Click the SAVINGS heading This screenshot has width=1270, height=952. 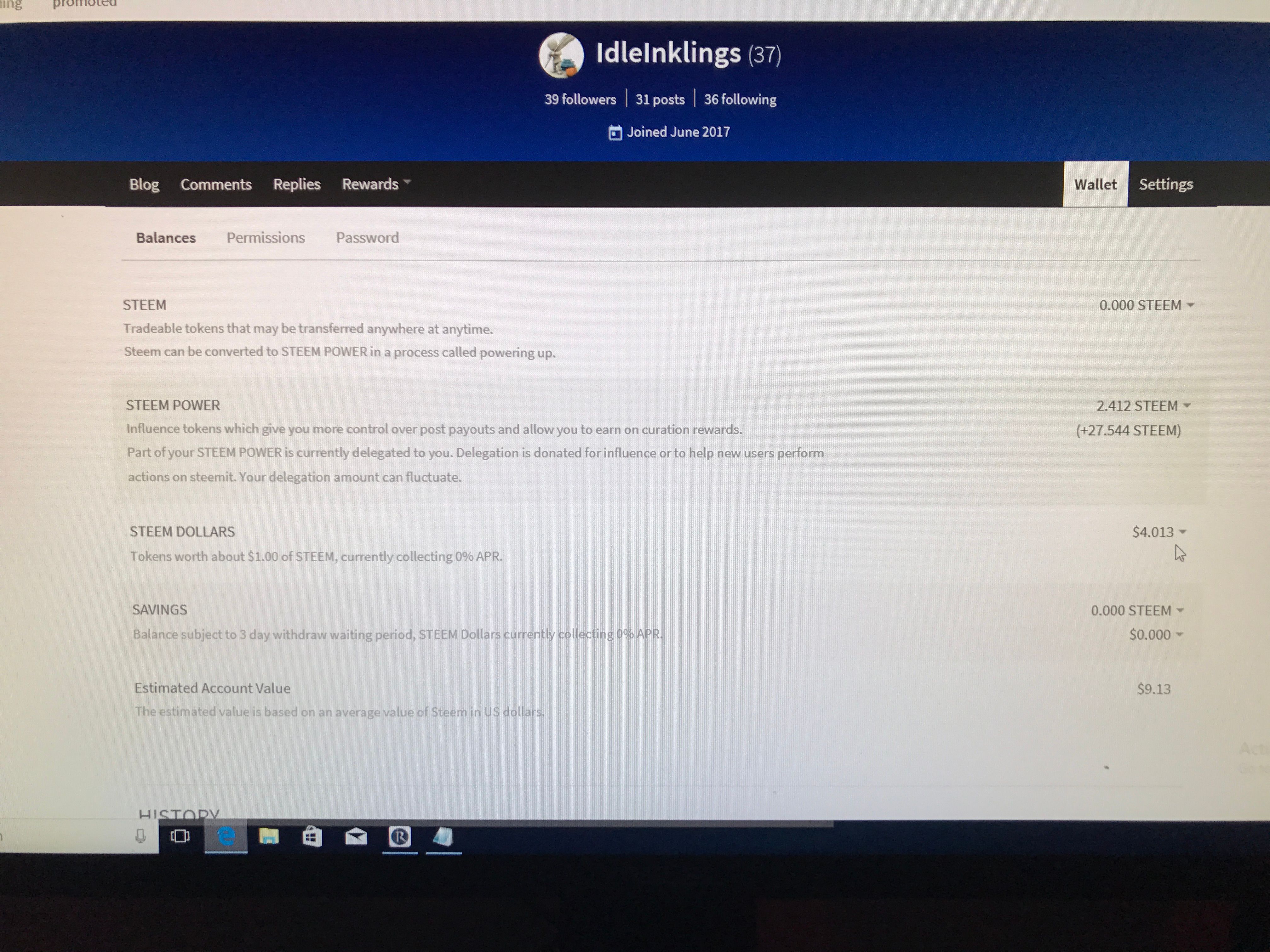(x=160, y=609)
